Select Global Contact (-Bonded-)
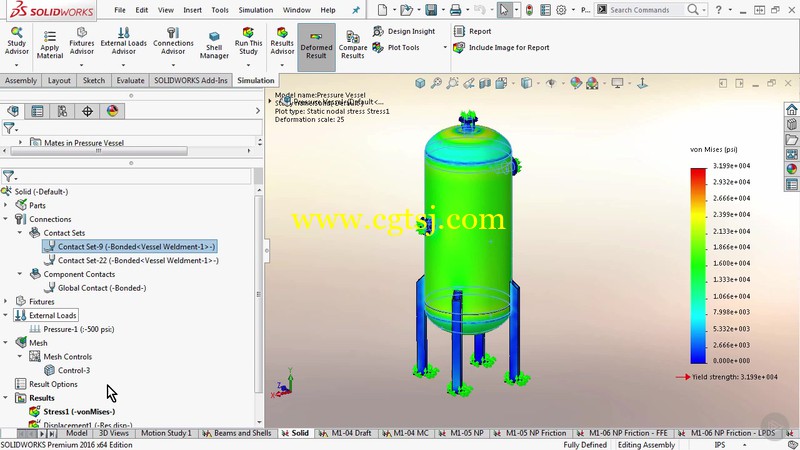The image size is (800, 450). tap(95, 288)
